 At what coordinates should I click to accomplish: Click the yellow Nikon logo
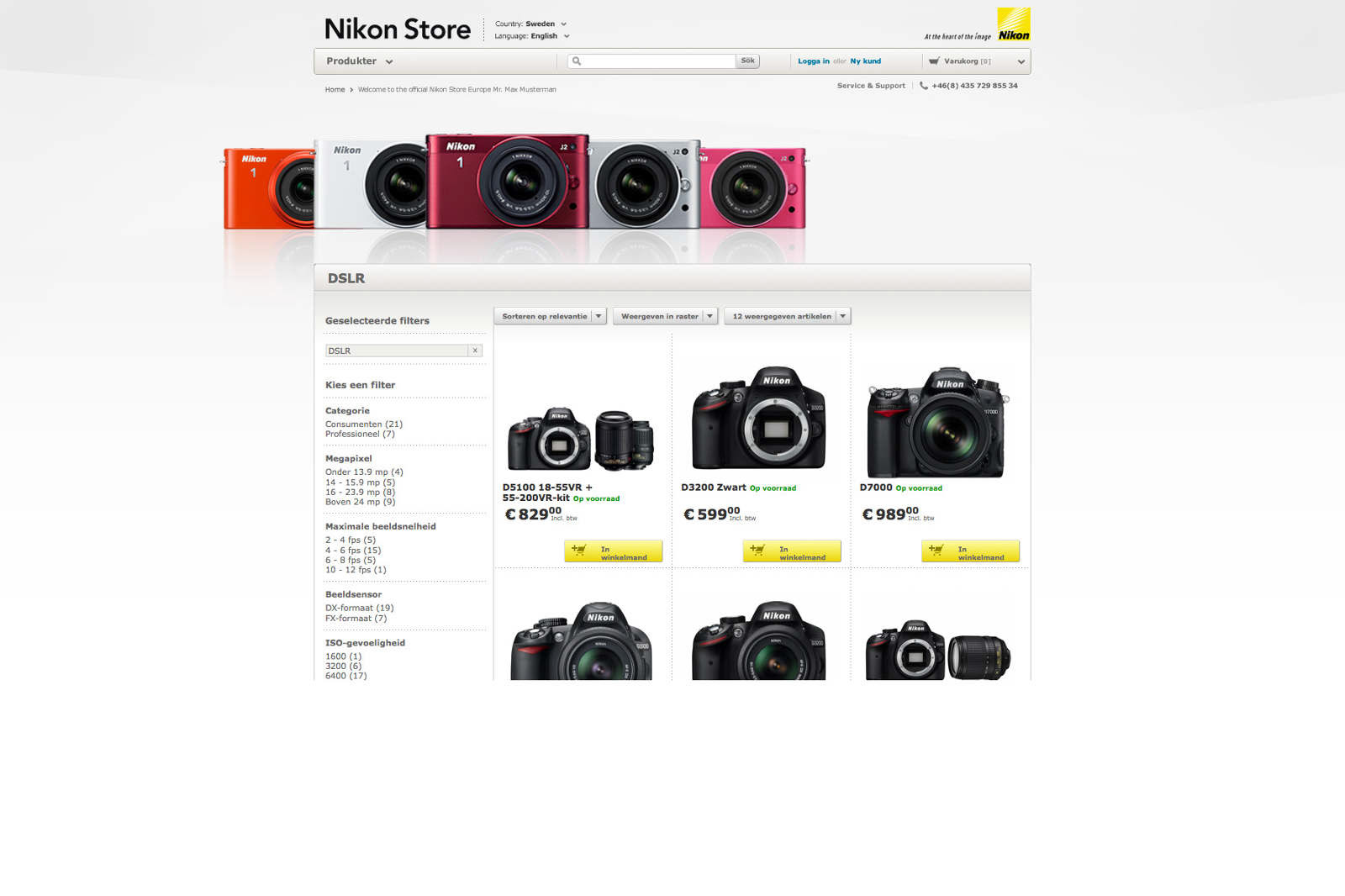(x=1014, y=24)
